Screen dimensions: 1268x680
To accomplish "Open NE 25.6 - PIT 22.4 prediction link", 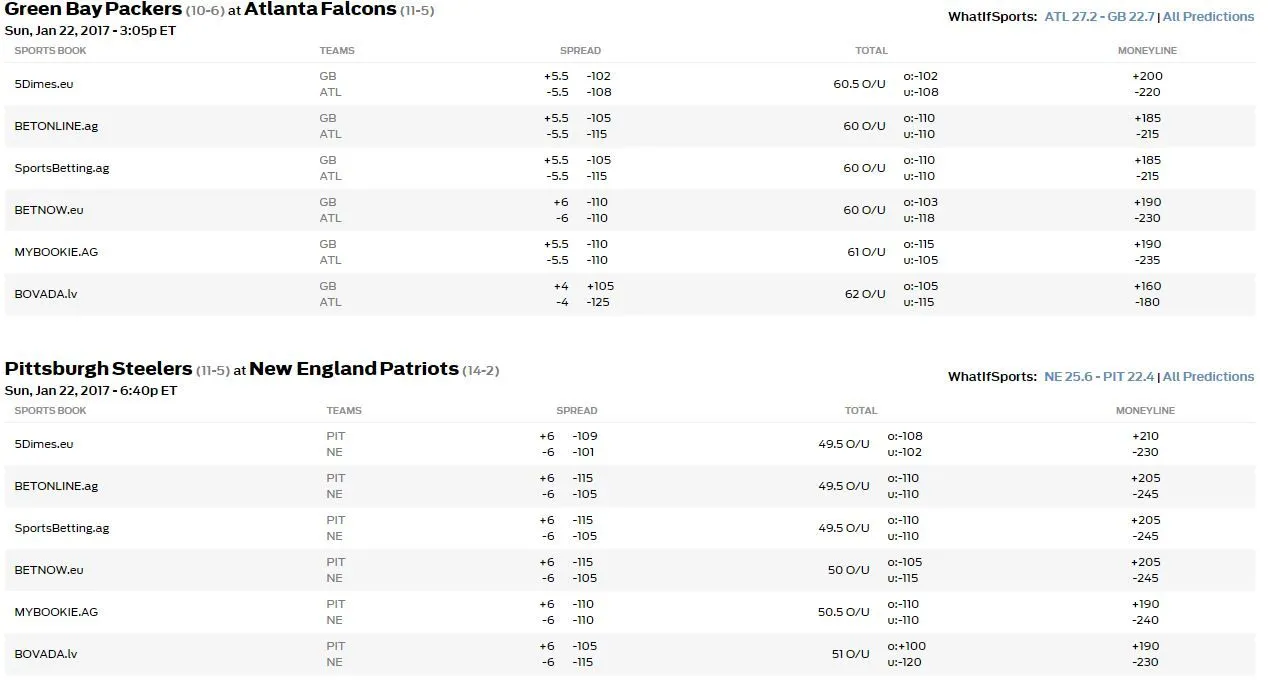I will (1099, 377).
